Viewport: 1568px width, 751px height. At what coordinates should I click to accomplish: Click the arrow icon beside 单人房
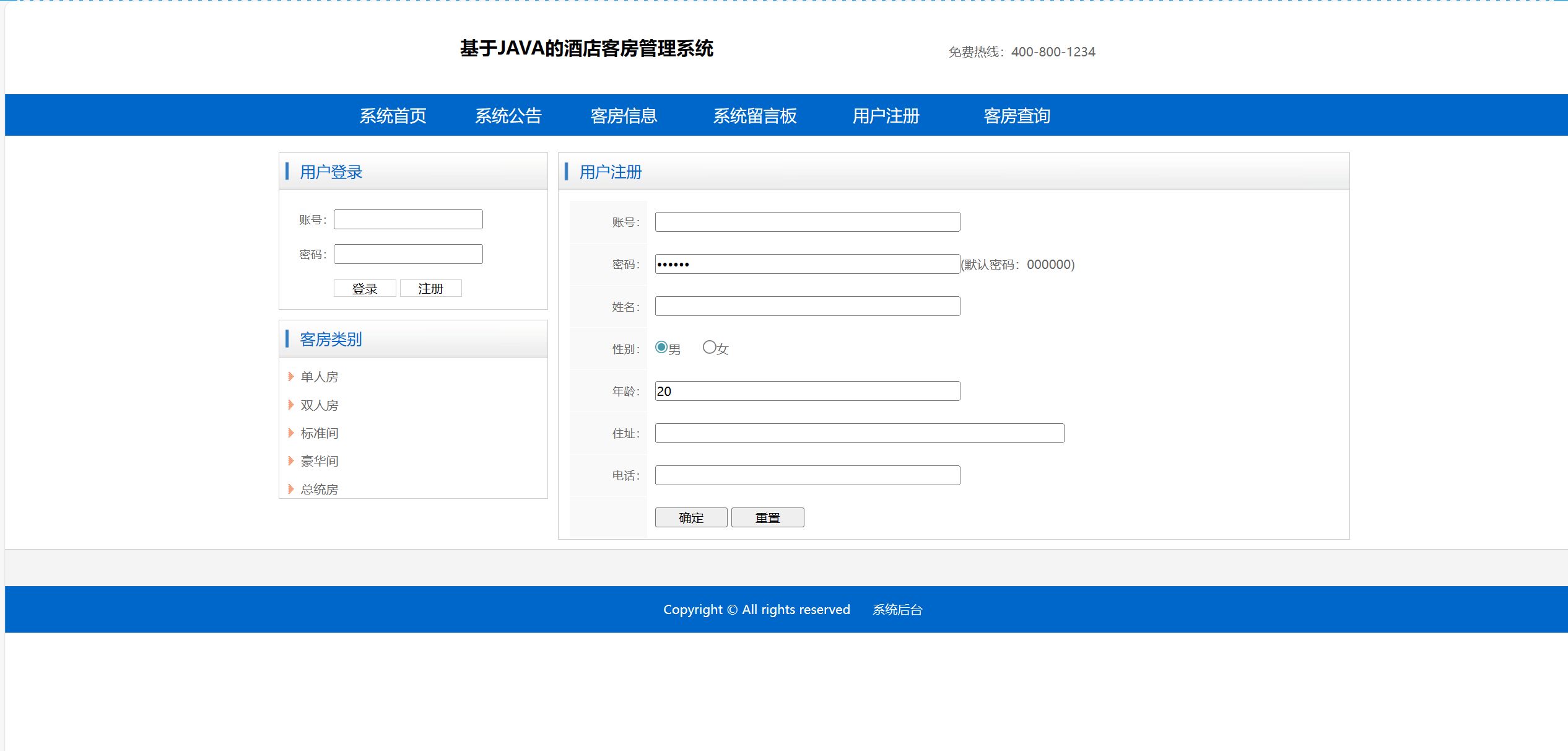click(290, 376)
